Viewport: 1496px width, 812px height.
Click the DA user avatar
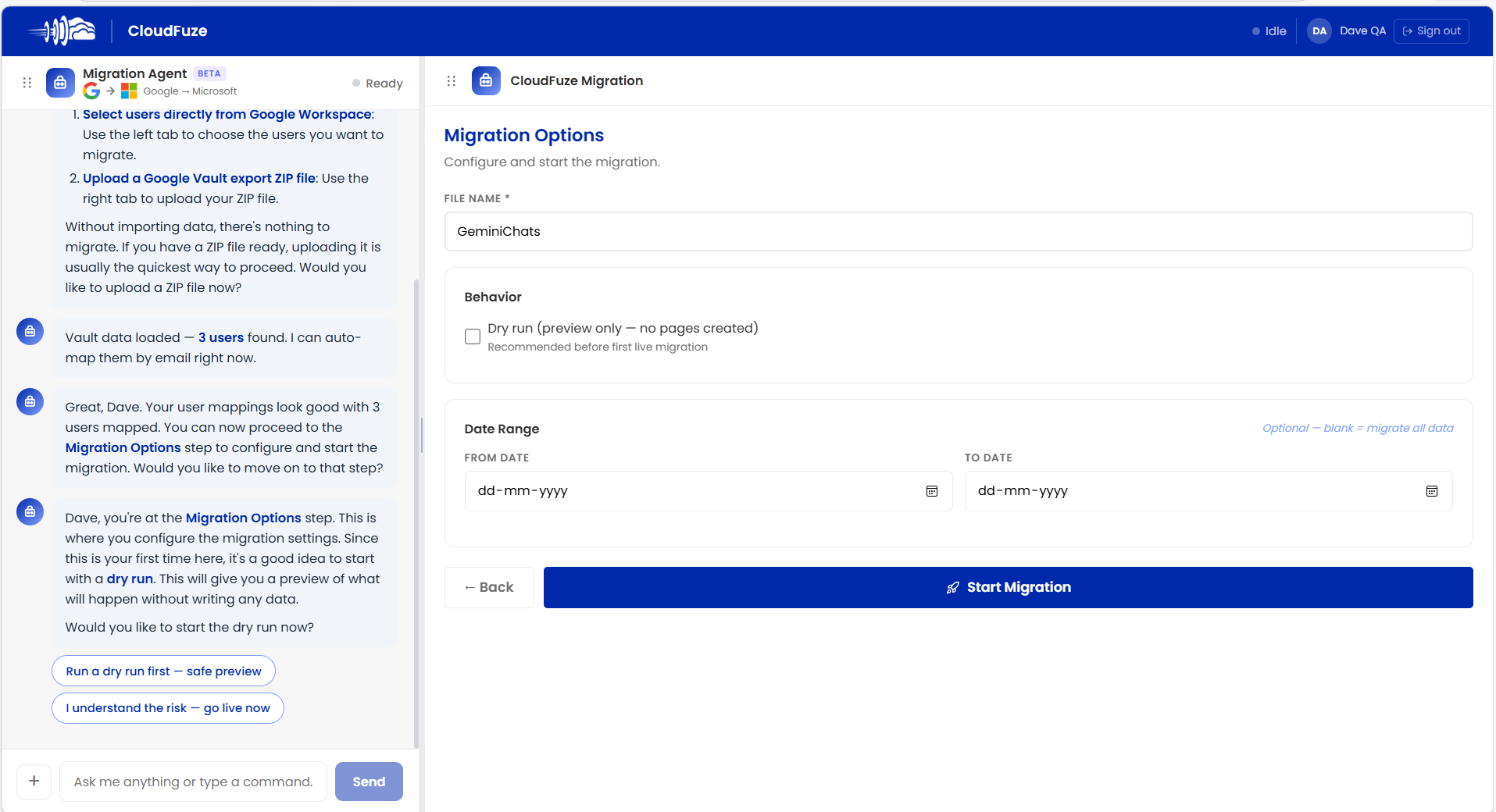pyautogui.click(x=1319, y=31)
